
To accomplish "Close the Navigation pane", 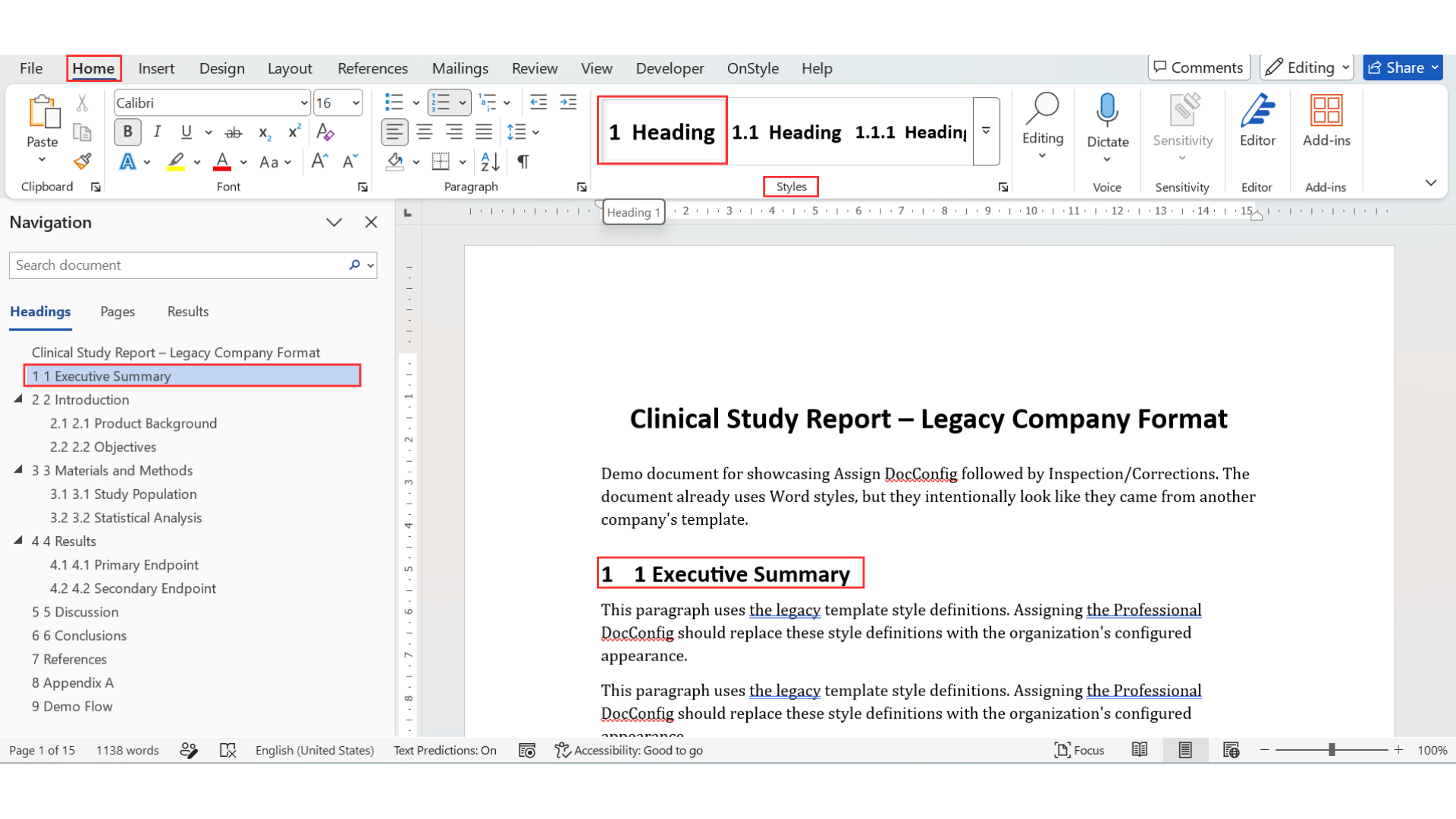I will 371,222.
